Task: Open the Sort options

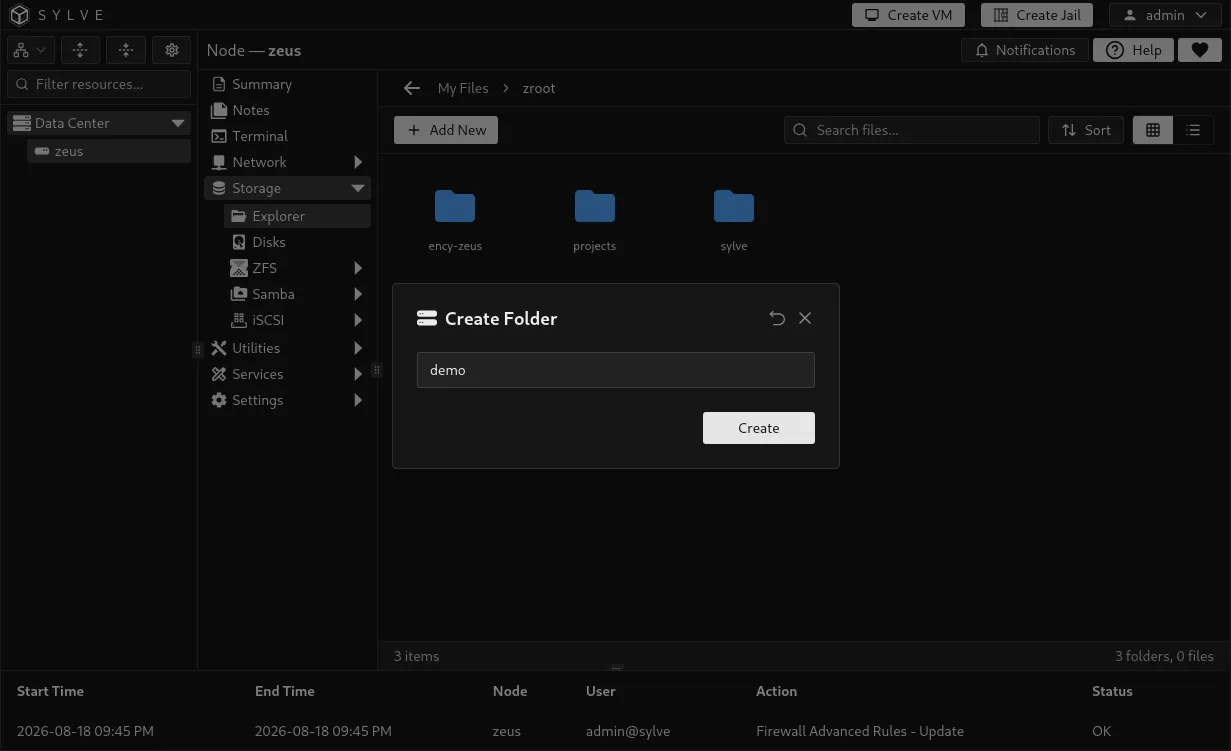Action: point(1086,130)
